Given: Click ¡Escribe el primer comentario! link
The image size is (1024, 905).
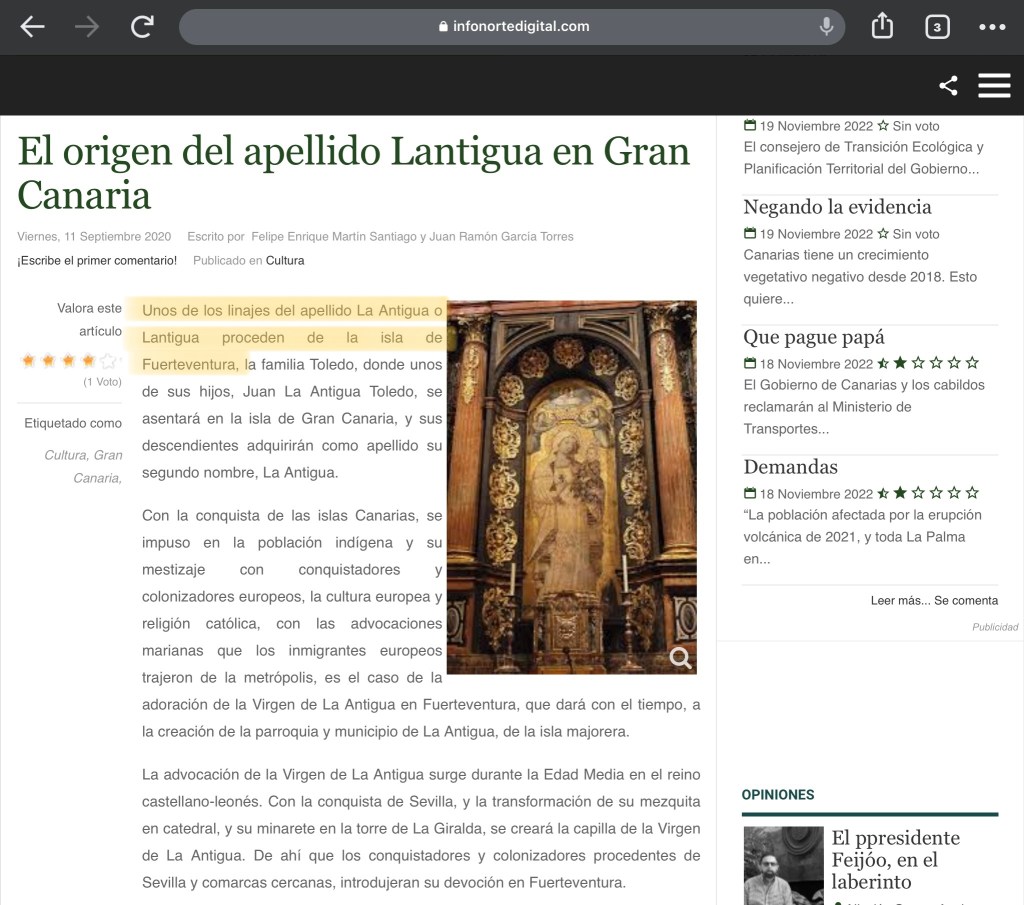Looking at the screenshot, I should [x=97, y=261].
